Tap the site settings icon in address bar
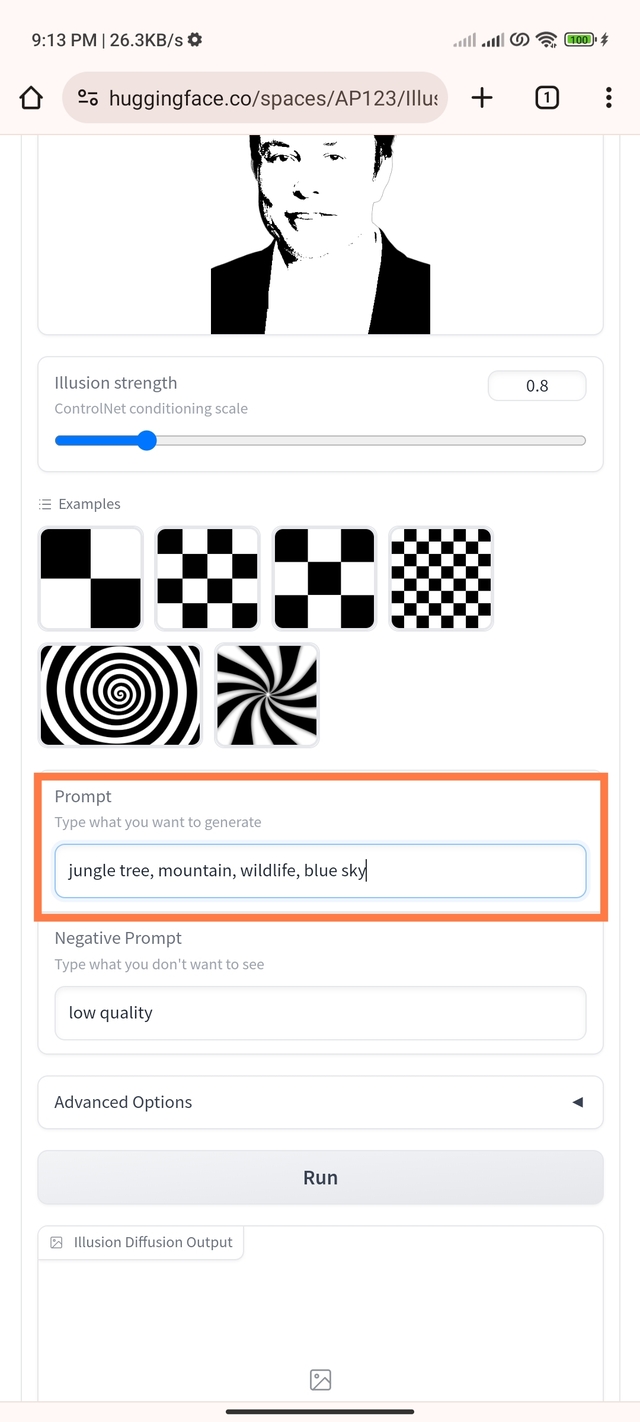The height and width of the screenshot is (1422, 640). click(88, 97)
